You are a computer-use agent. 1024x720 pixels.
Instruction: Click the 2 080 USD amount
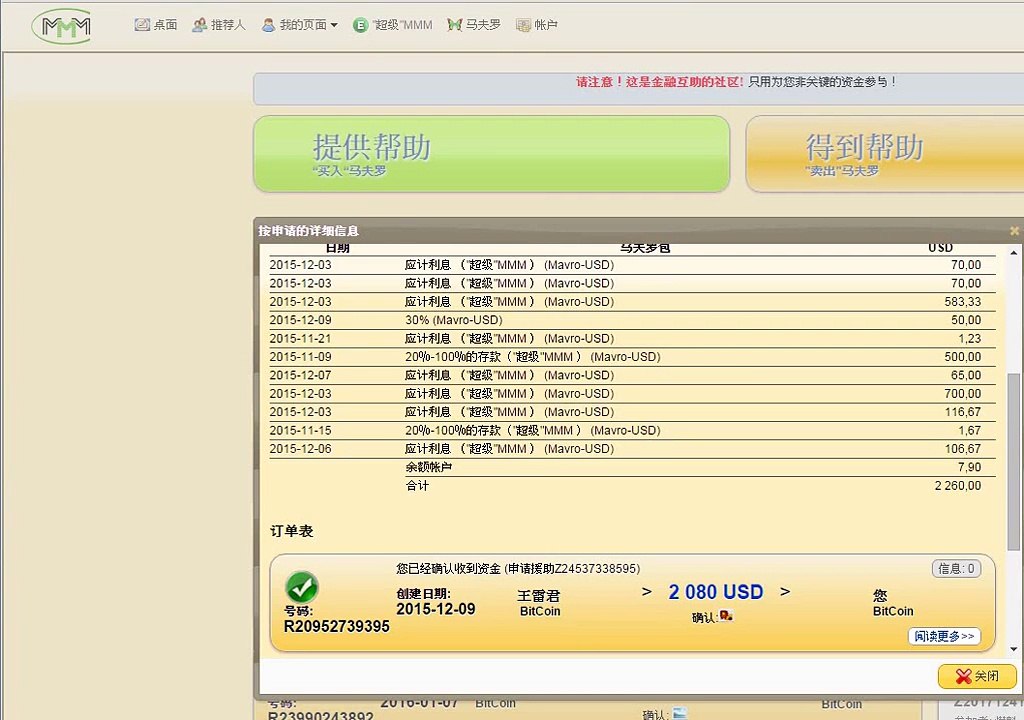(x=716, y=592)
